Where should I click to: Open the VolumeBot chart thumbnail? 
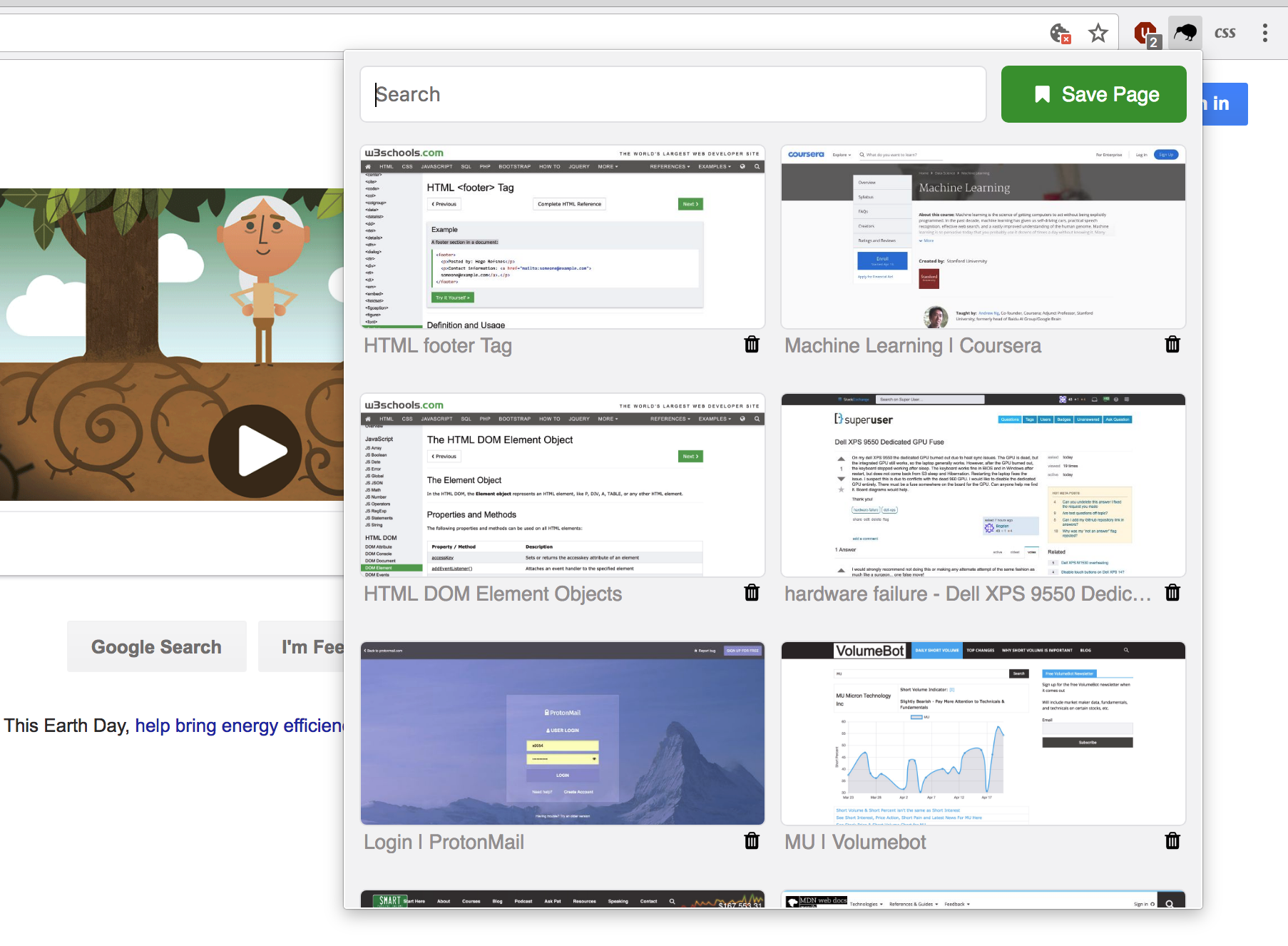pos(983,733)
